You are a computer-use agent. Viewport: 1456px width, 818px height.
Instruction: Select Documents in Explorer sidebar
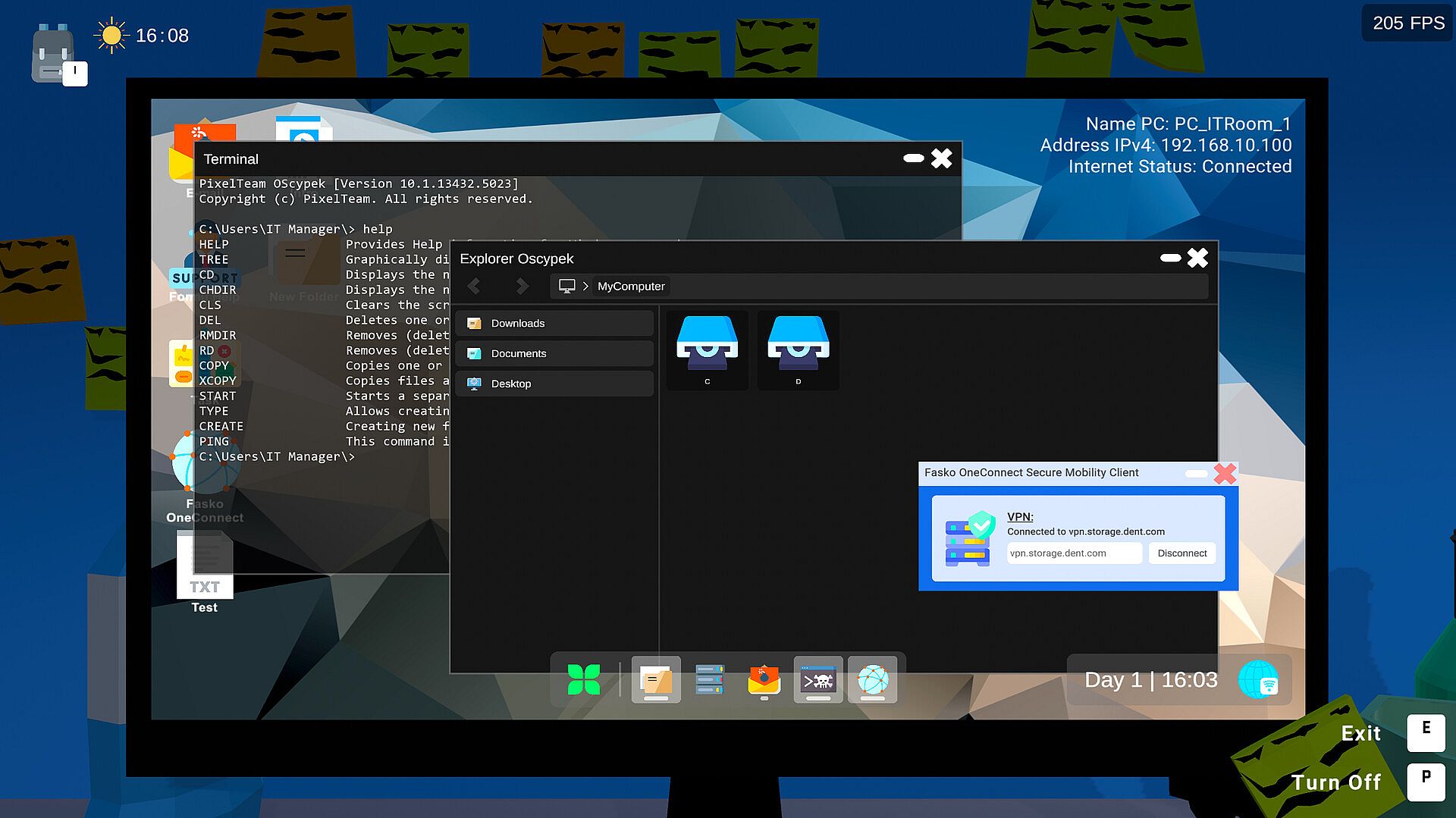(x=554, y=353)
